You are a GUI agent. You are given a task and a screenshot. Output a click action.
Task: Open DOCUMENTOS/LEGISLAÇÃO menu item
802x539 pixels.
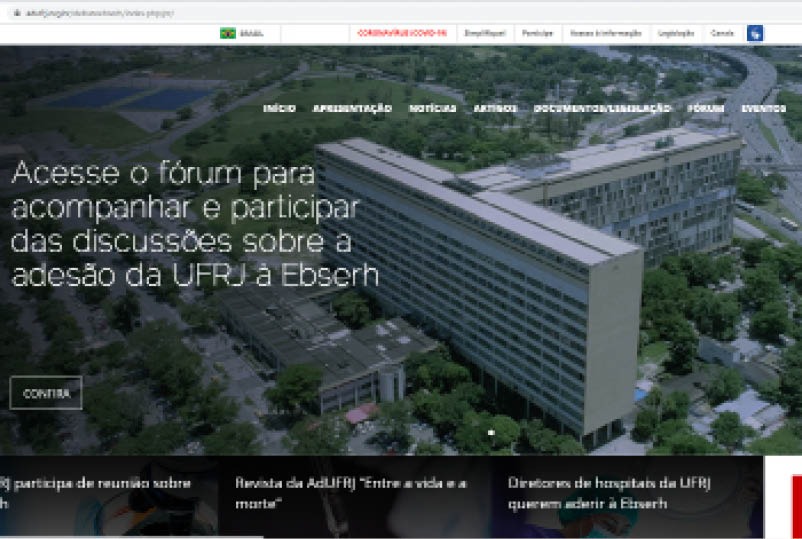pos(602,108)
